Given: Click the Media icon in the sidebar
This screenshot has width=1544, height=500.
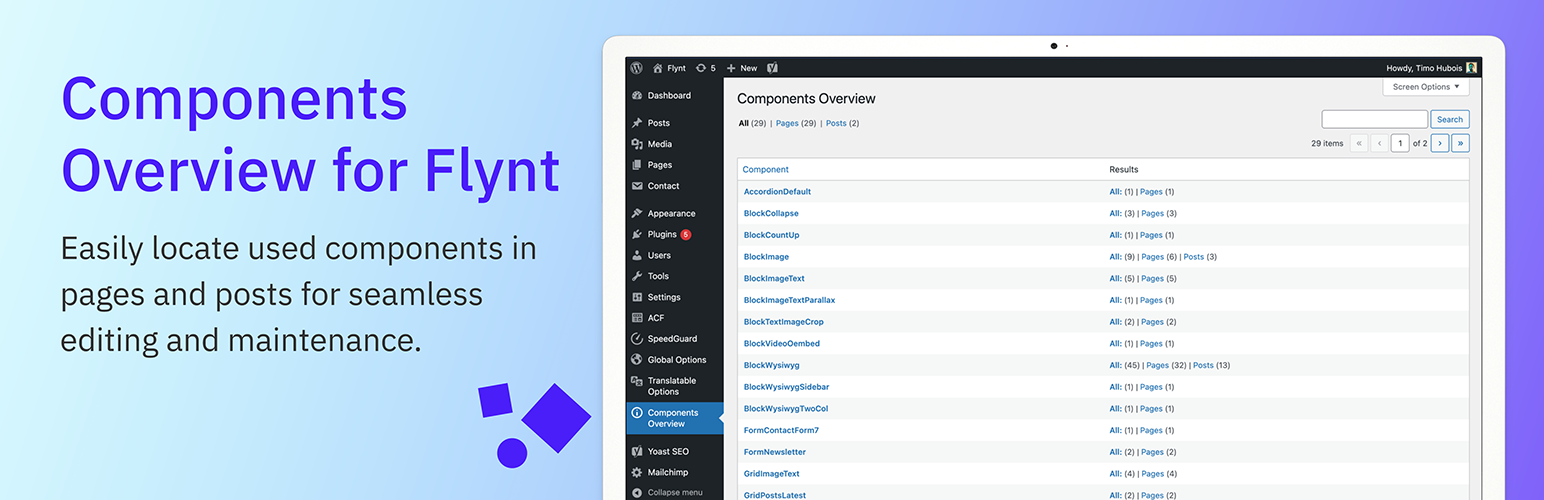Looking at the screenshot, I should [x=637, y=144].
